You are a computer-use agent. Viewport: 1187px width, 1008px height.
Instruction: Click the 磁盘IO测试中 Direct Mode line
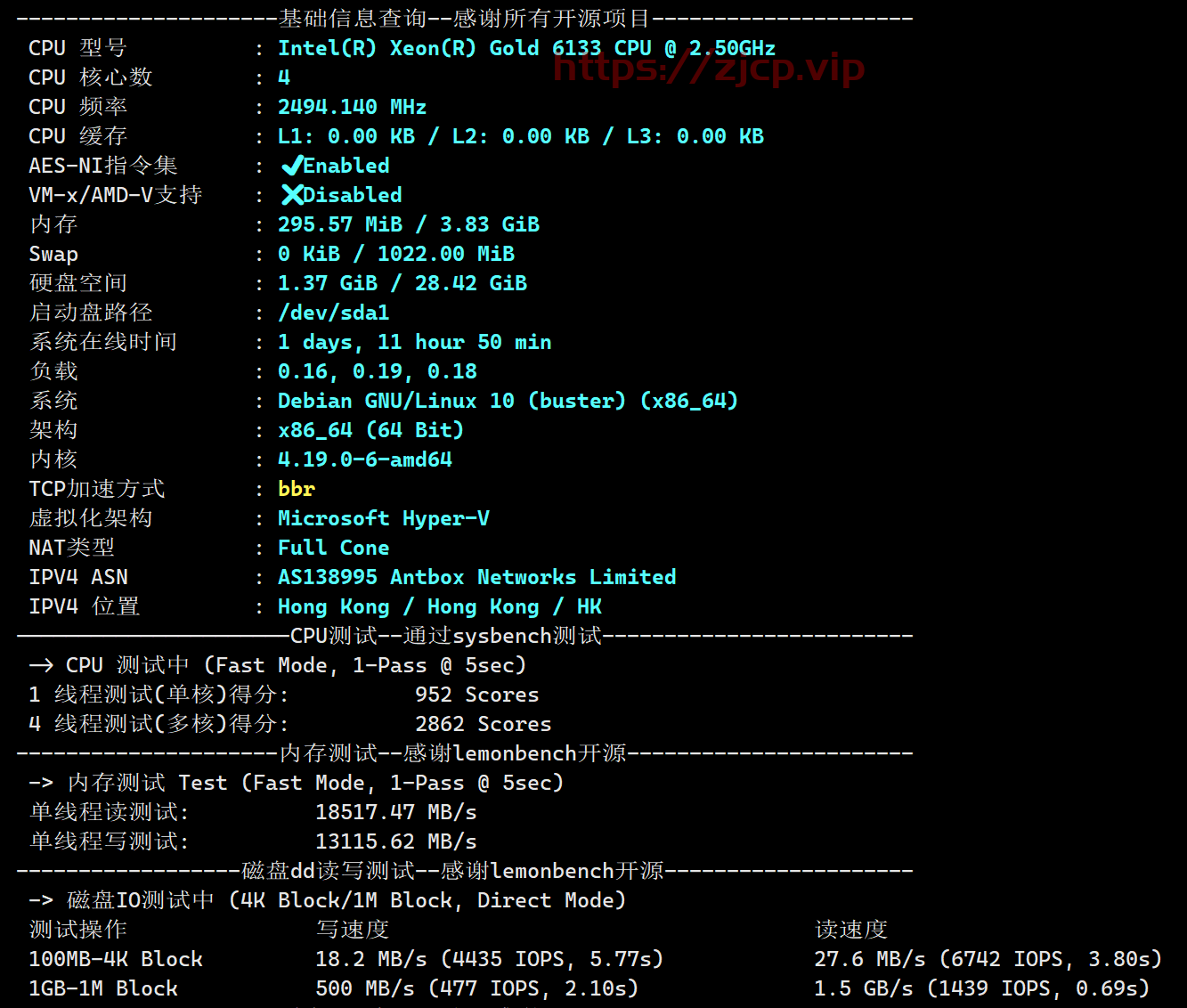pyautogui.click(x=328, y=900)
